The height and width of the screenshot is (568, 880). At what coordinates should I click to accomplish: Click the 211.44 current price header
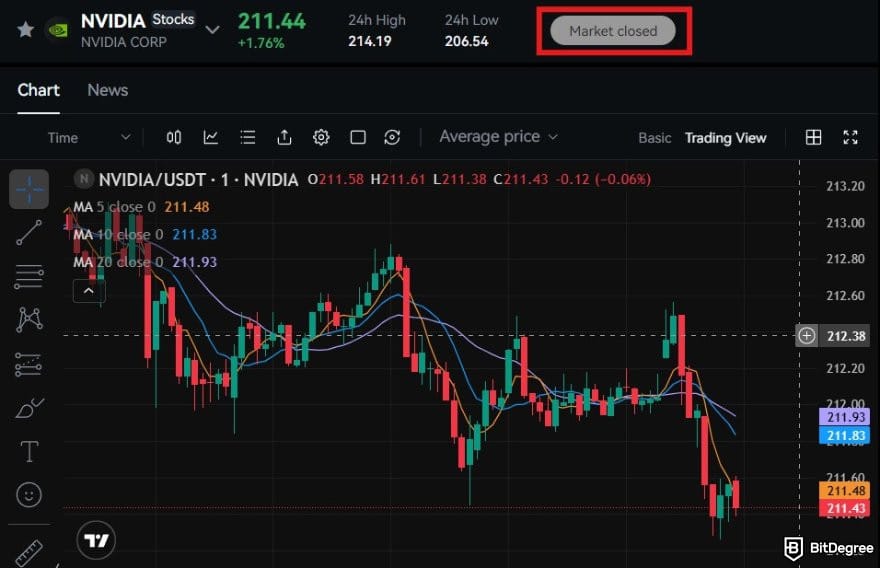272,21
